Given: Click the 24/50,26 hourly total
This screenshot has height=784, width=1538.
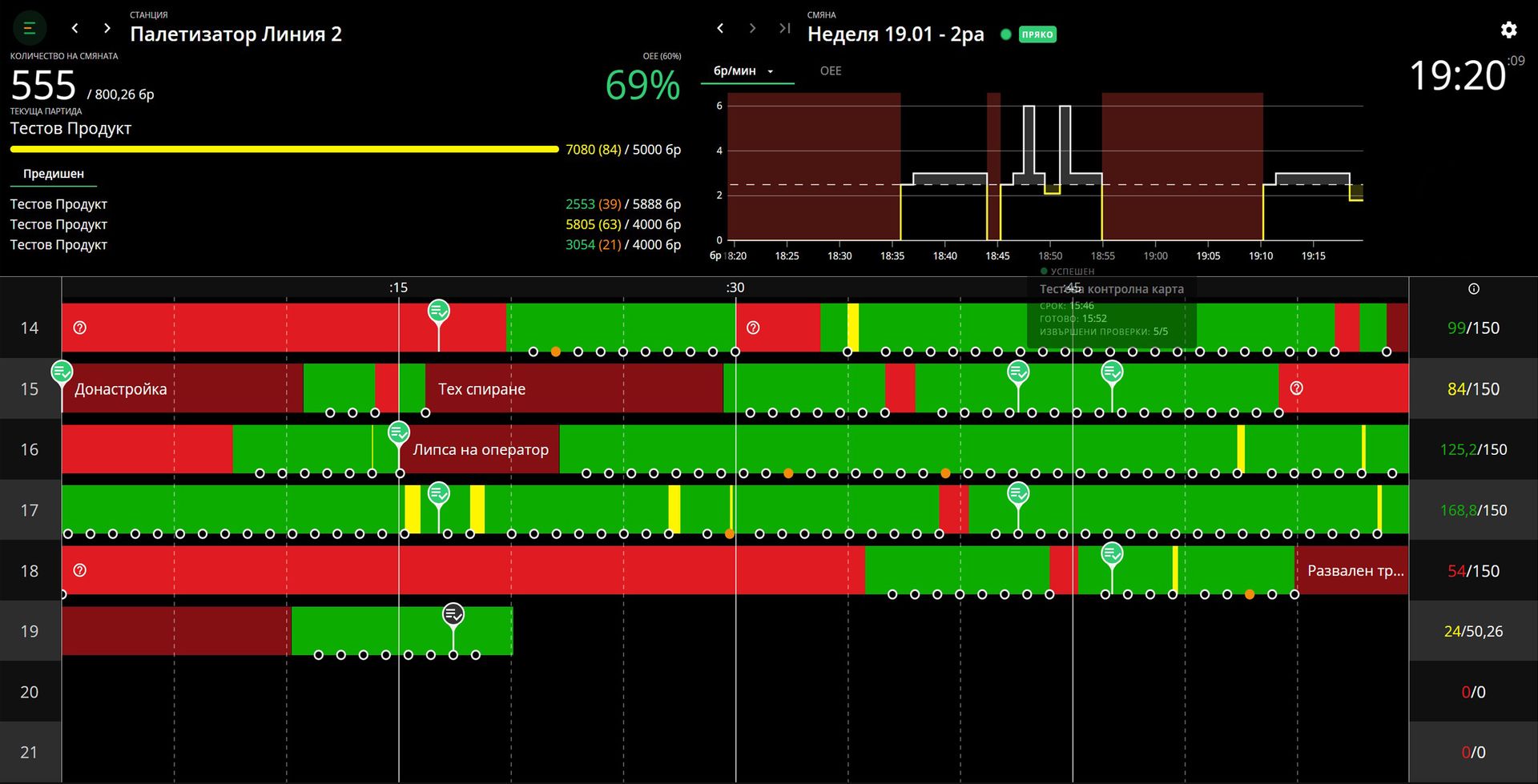Looking at the screenshot, I should click(x=1473, y=631).
